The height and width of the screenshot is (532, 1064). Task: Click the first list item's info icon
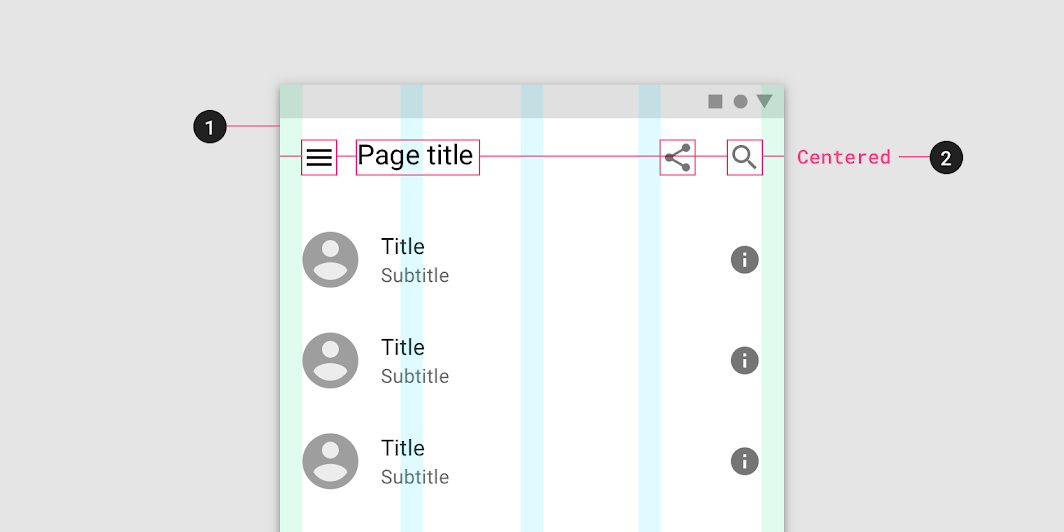(x=744, y=260)
